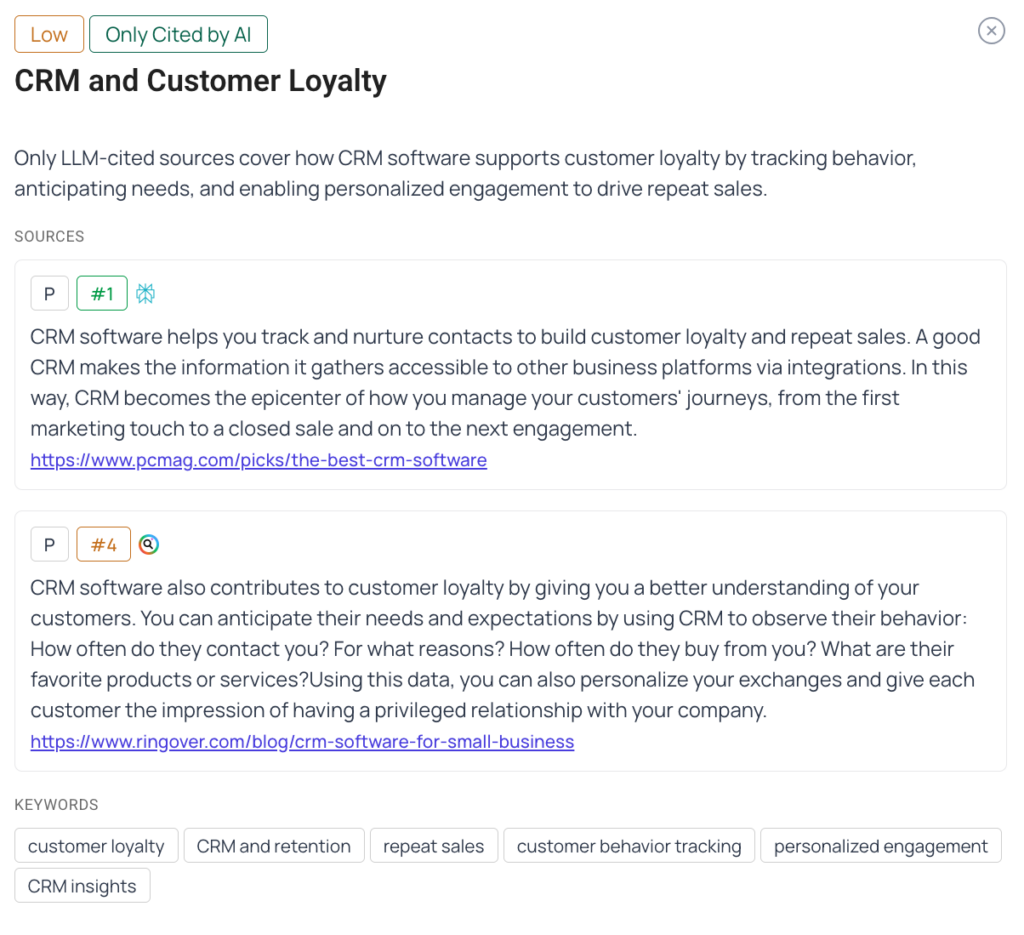Click the search engine icon beside #4
Image resolution: width=1024 pixels, height=935 pixels.
(x=149, y=545)
